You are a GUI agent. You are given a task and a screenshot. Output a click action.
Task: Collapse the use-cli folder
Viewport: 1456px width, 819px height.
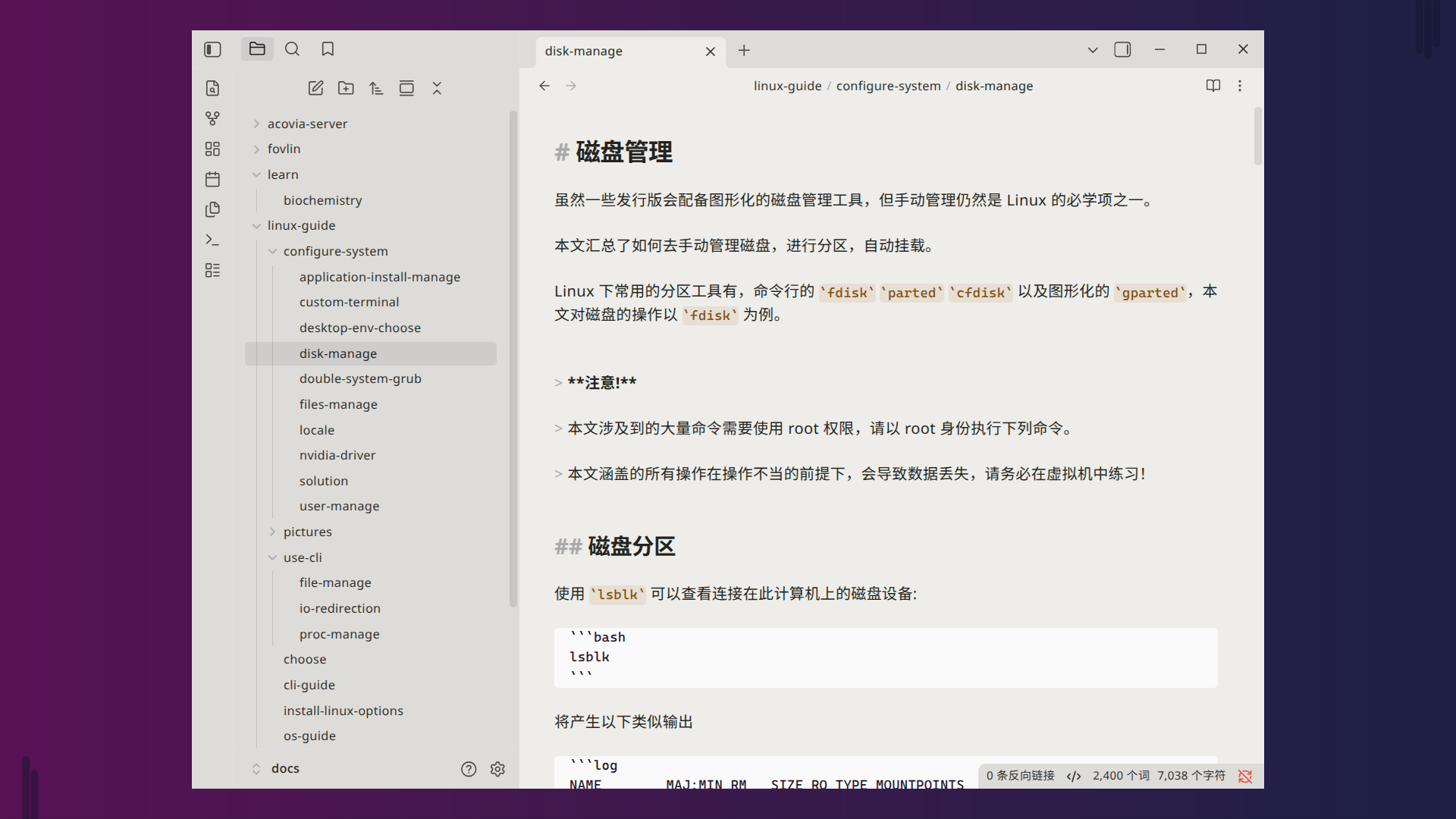tap(272, 557)
